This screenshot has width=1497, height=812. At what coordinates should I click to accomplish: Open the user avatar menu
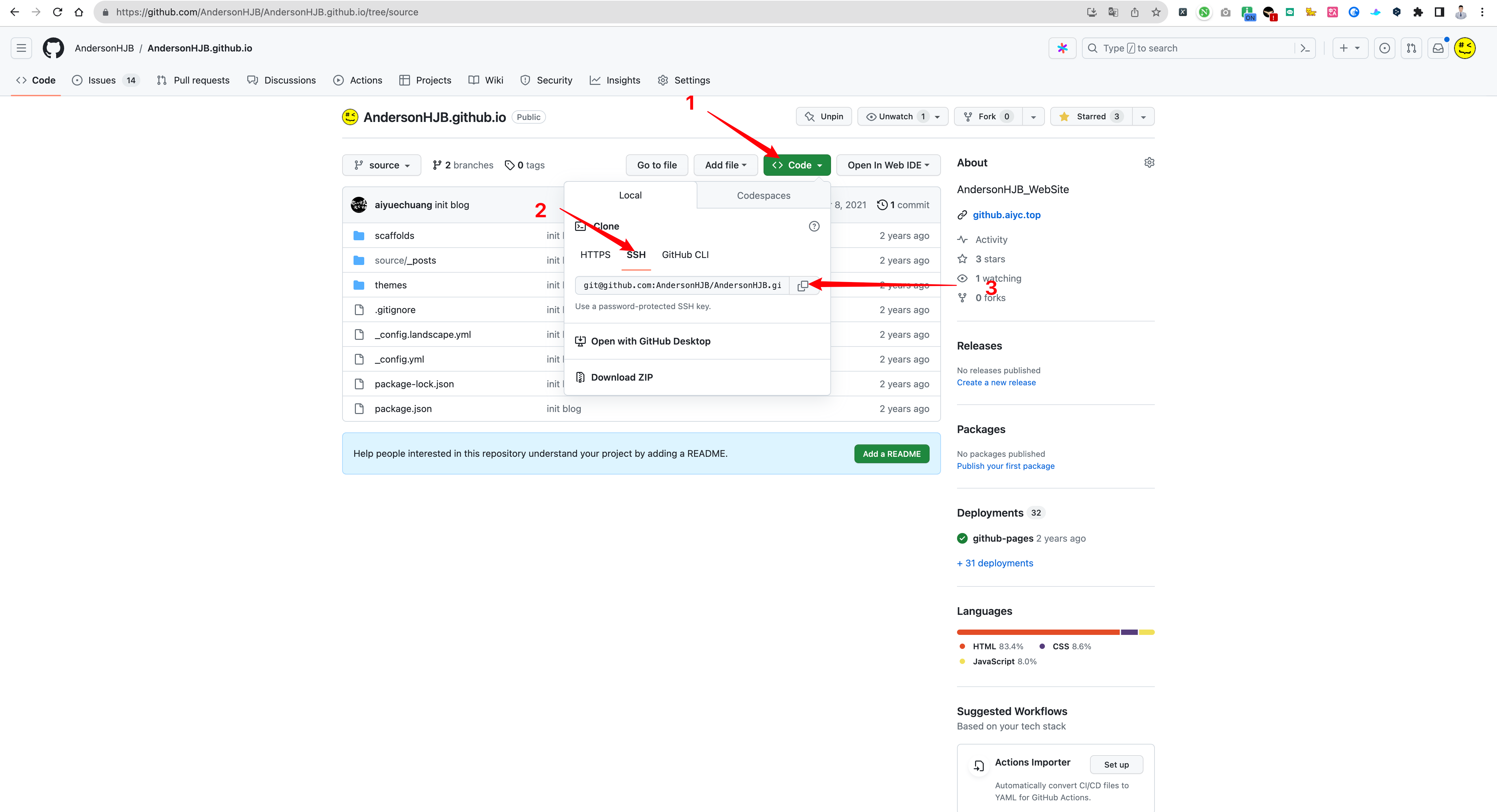1465,48
